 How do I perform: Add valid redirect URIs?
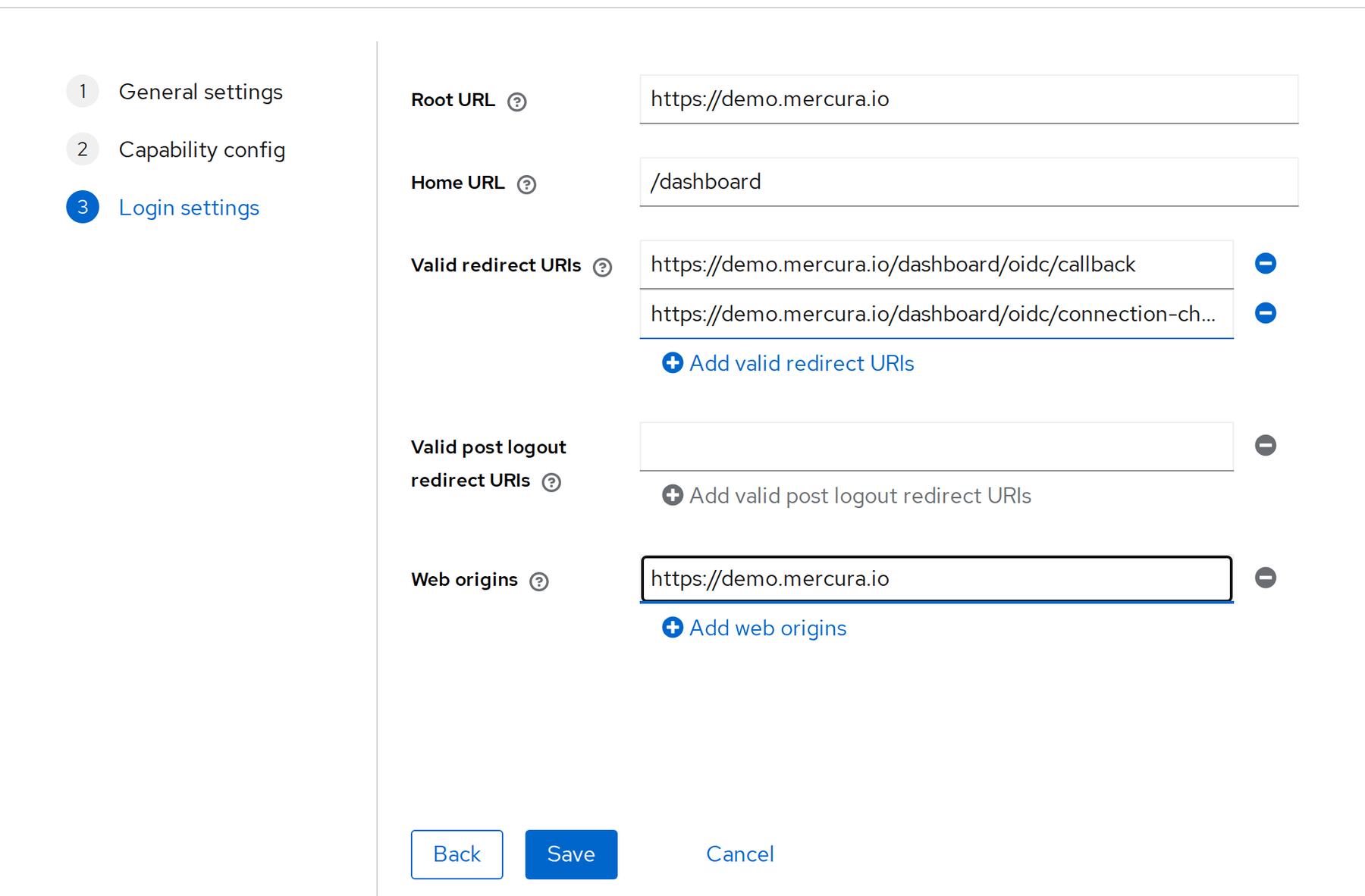pyautogui.click(x=788, y=363)
